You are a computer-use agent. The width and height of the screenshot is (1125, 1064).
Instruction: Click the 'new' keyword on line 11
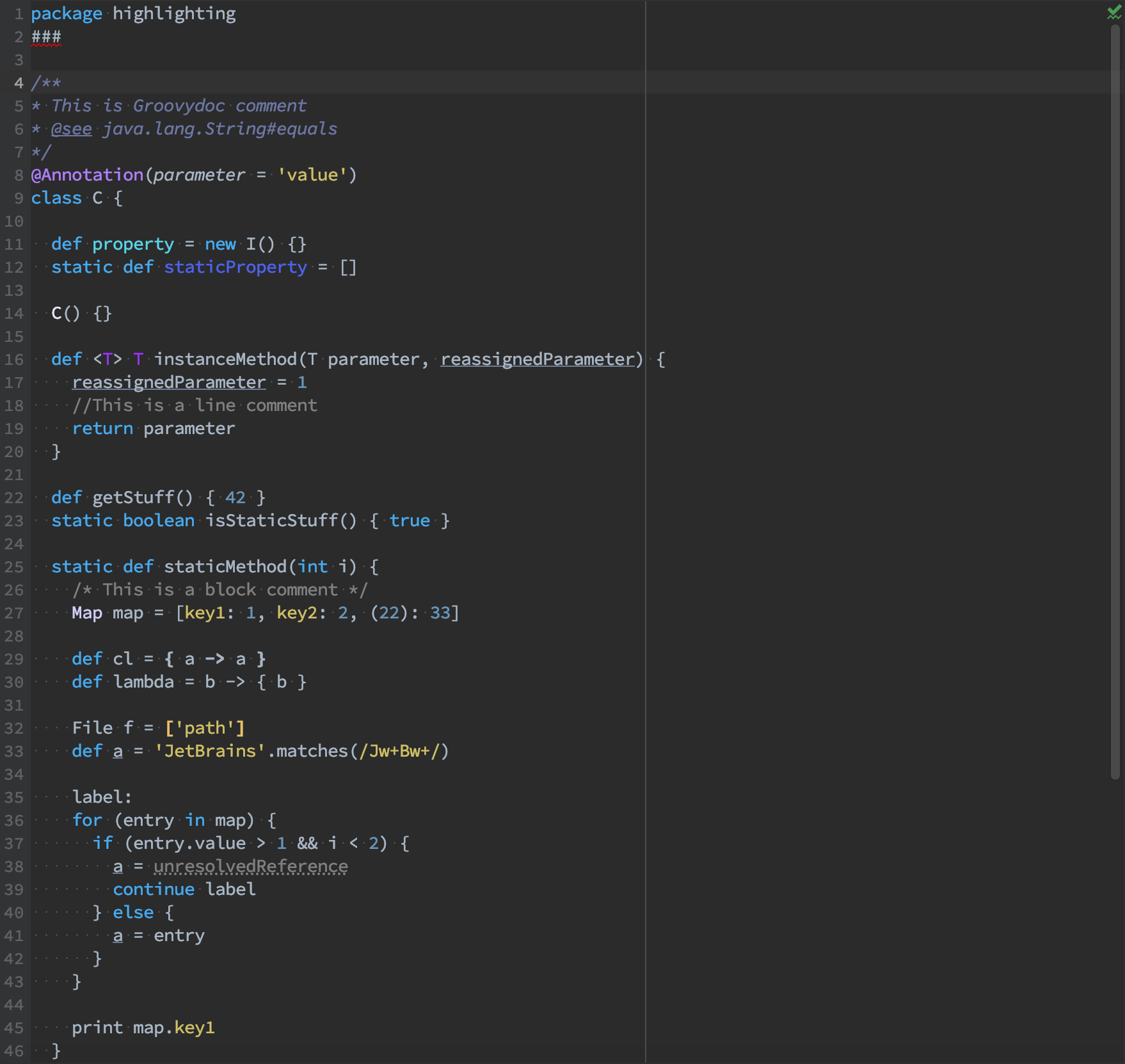220,244
